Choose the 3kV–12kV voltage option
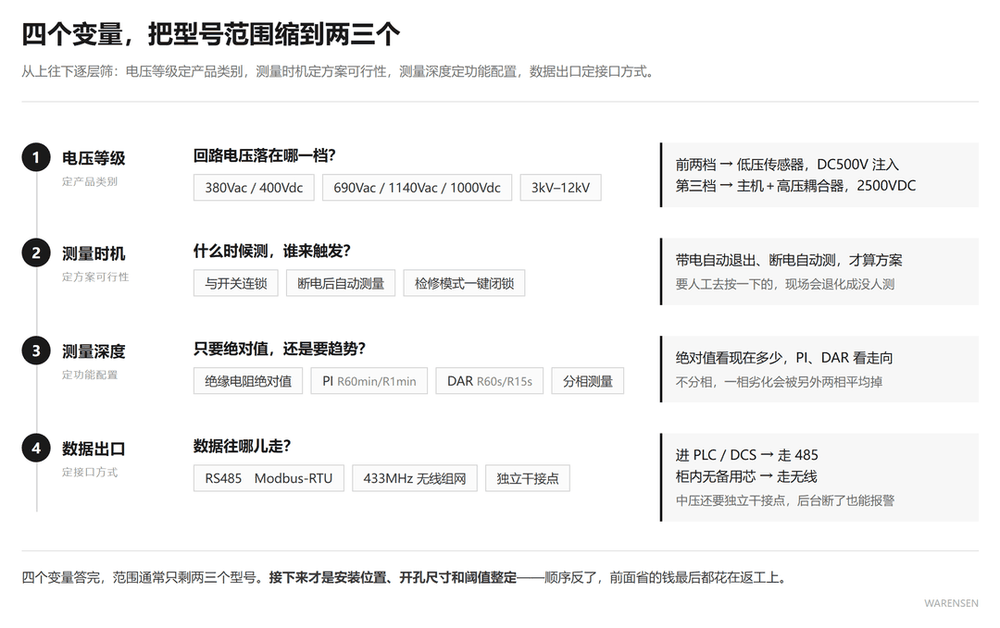Screen dimensions: 1000x628 pos(561,187)
